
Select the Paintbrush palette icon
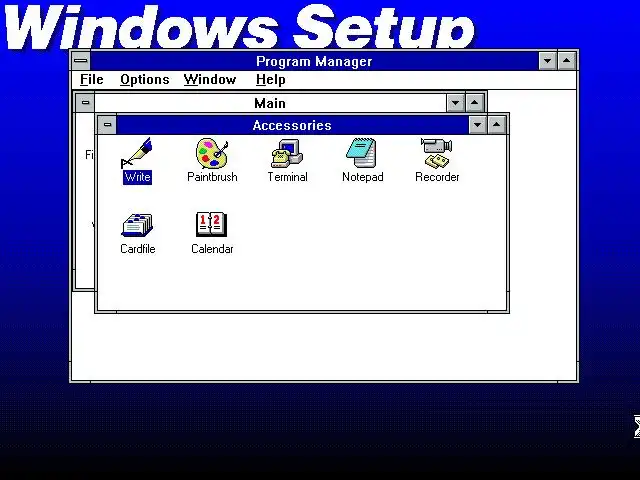[212, 153]
